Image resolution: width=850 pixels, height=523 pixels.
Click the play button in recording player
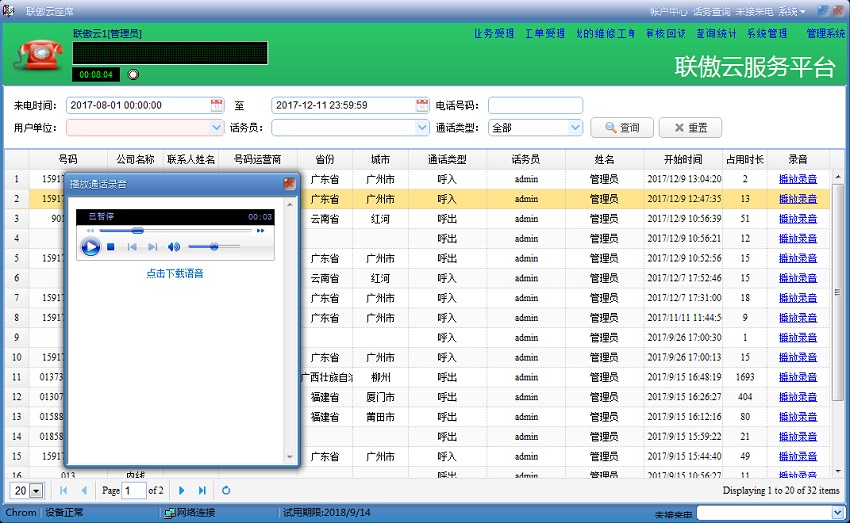(90, 247)
